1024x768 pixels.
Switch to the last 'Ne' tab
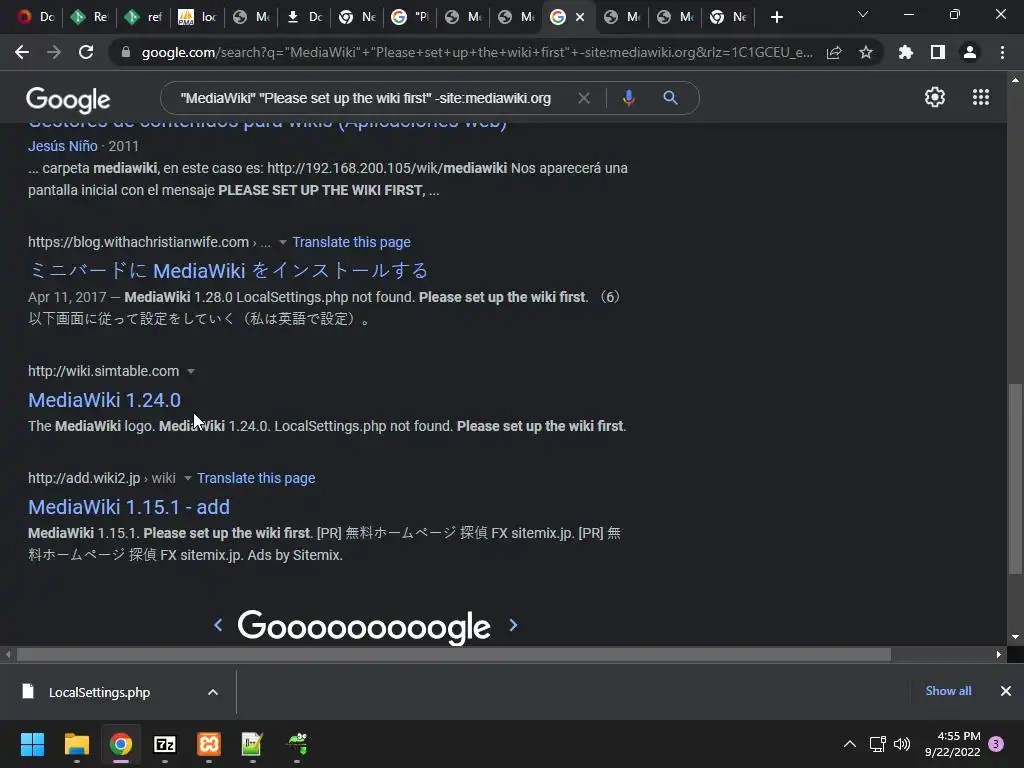coord(729,17)
